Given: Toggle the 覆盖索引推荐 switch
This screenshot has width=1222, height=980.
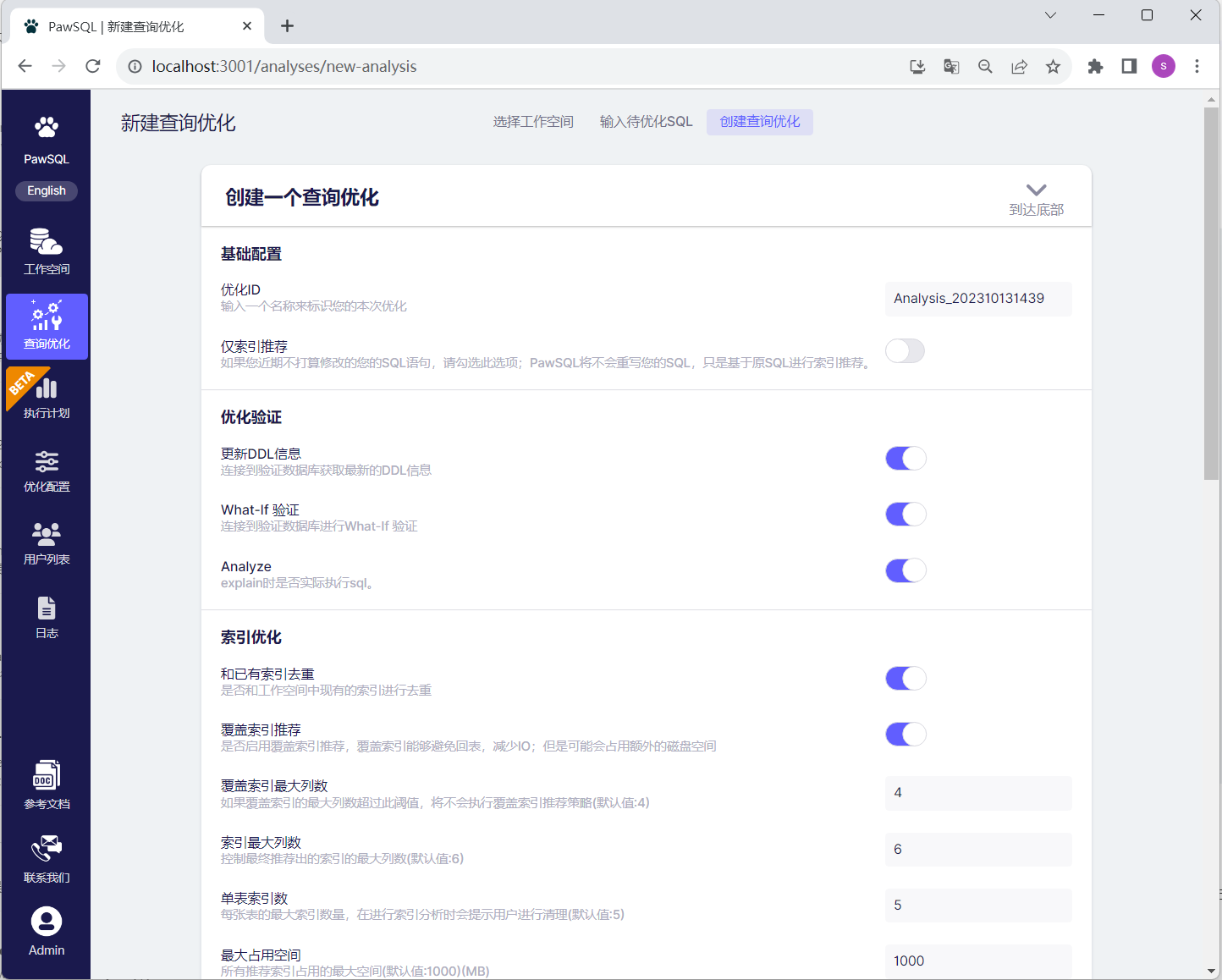Looking at the screenshot, I should 905,735.
